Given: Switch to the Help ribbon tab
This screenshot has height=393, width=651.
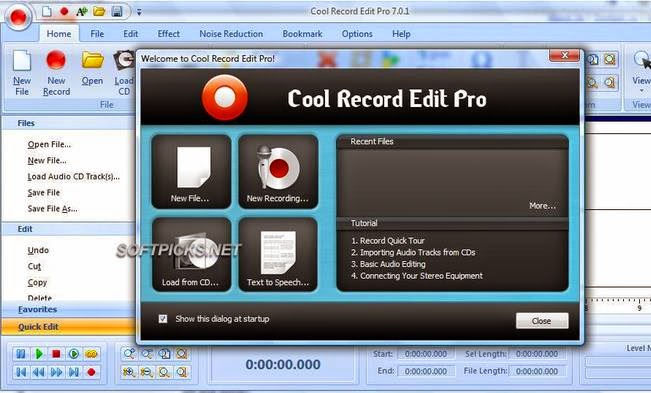Looking at the screenshot, I should [401, 34].
